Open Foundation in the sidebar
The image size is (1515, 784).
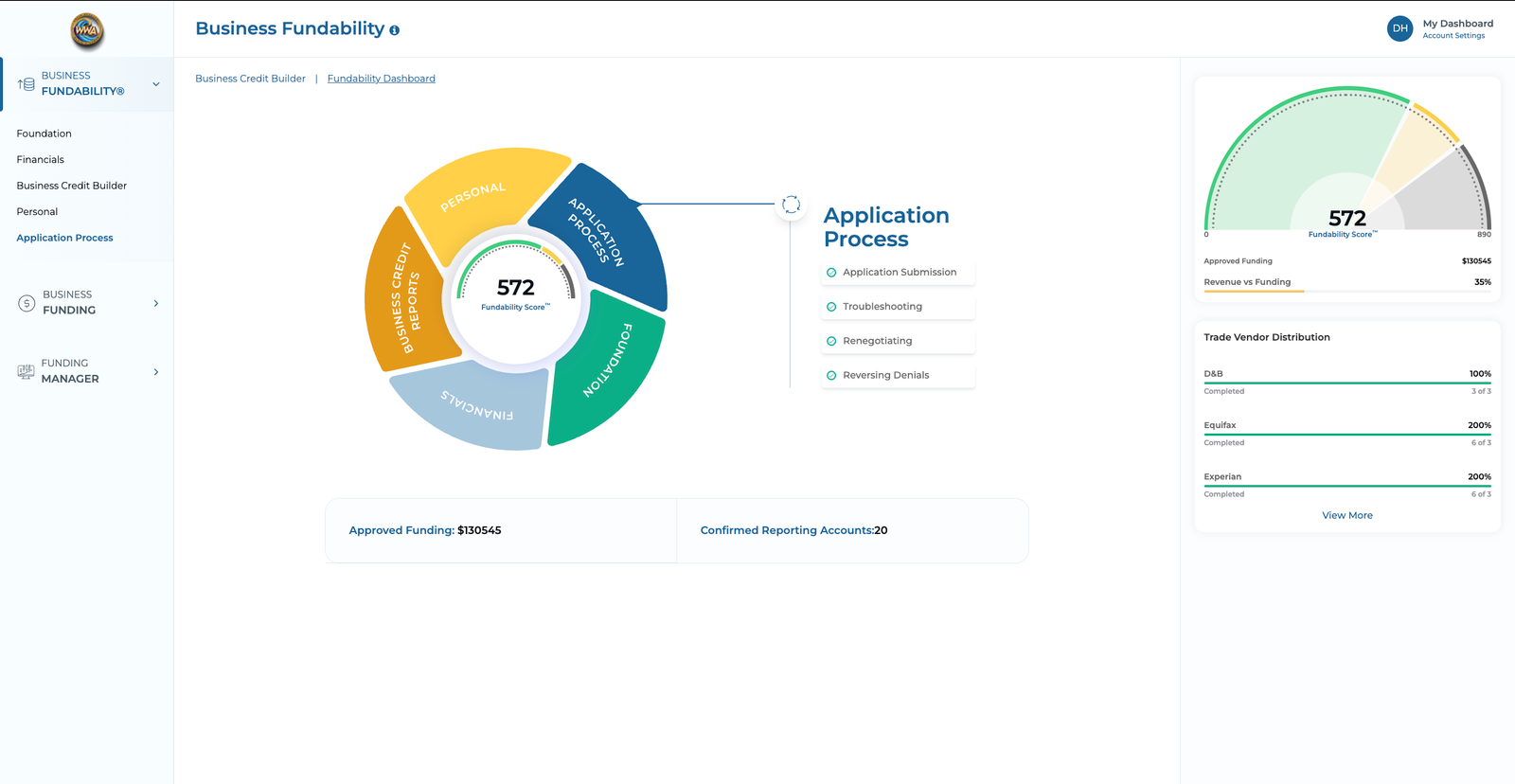click(x=44, y=134)
